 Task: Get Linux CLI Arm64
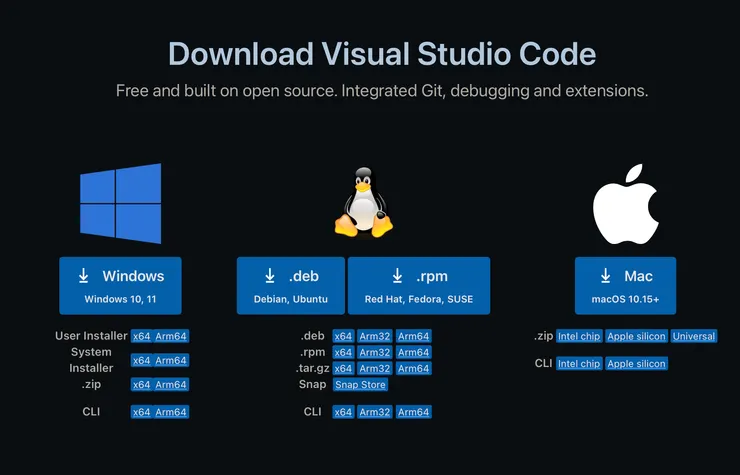click(x=413, y=412)
